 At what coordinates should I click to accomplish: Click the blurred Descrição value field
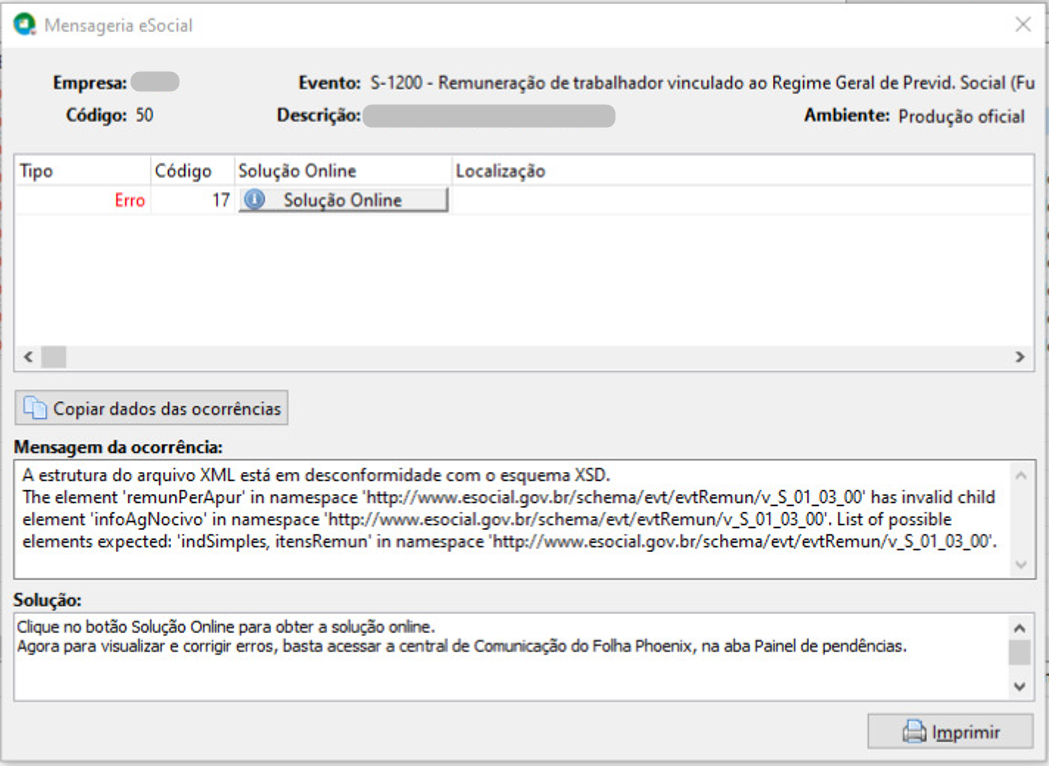pos(489,116)
